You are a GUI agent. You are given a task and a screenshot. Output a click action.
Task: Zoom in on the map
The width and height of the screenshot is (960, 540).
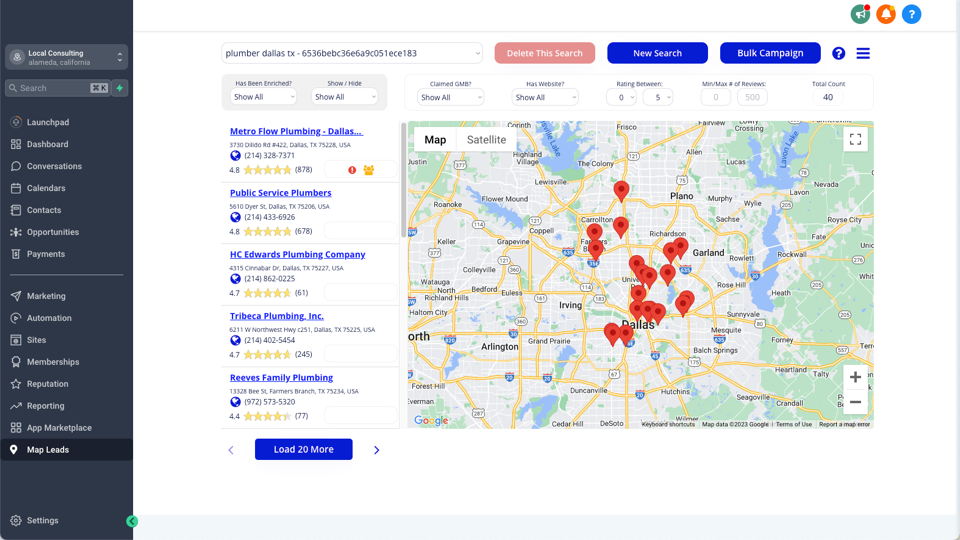[x=855, y=377]
